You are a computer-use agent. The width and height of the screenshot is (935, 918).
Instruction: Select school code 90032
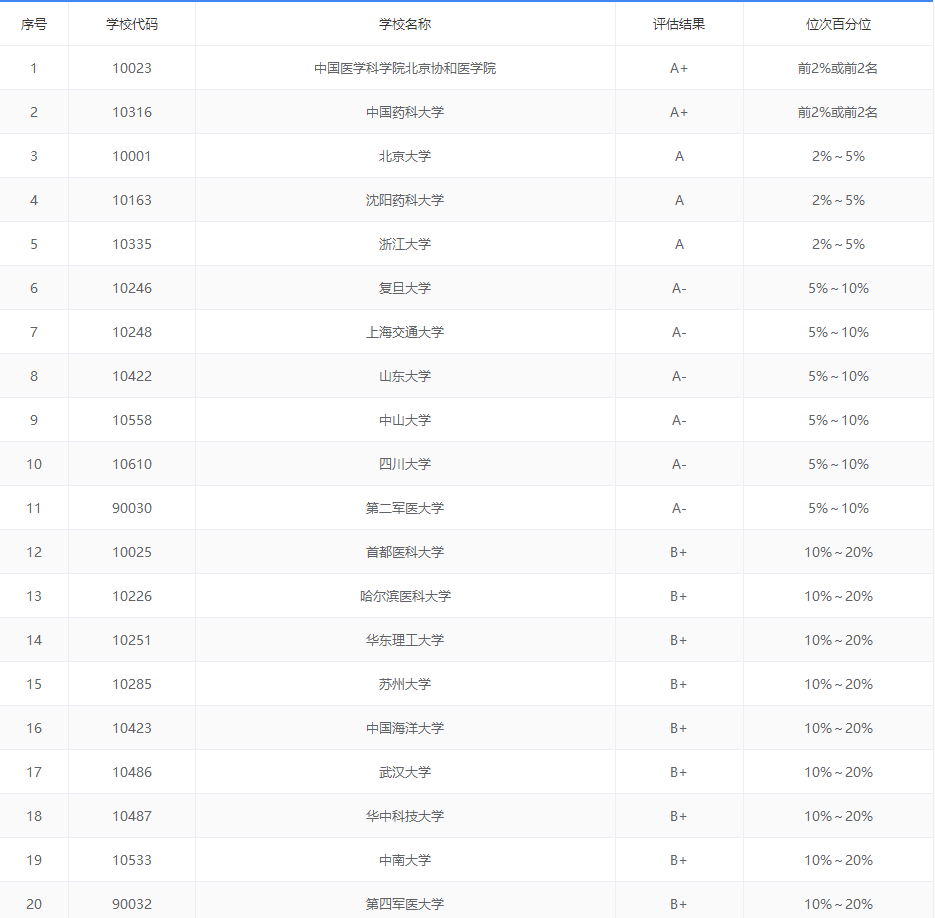tap(132, 904)
